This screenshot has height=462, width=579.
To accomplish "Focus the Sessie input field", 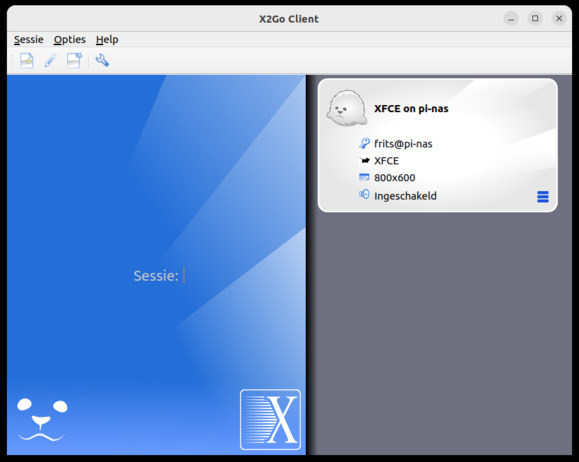I will point(184,276).
